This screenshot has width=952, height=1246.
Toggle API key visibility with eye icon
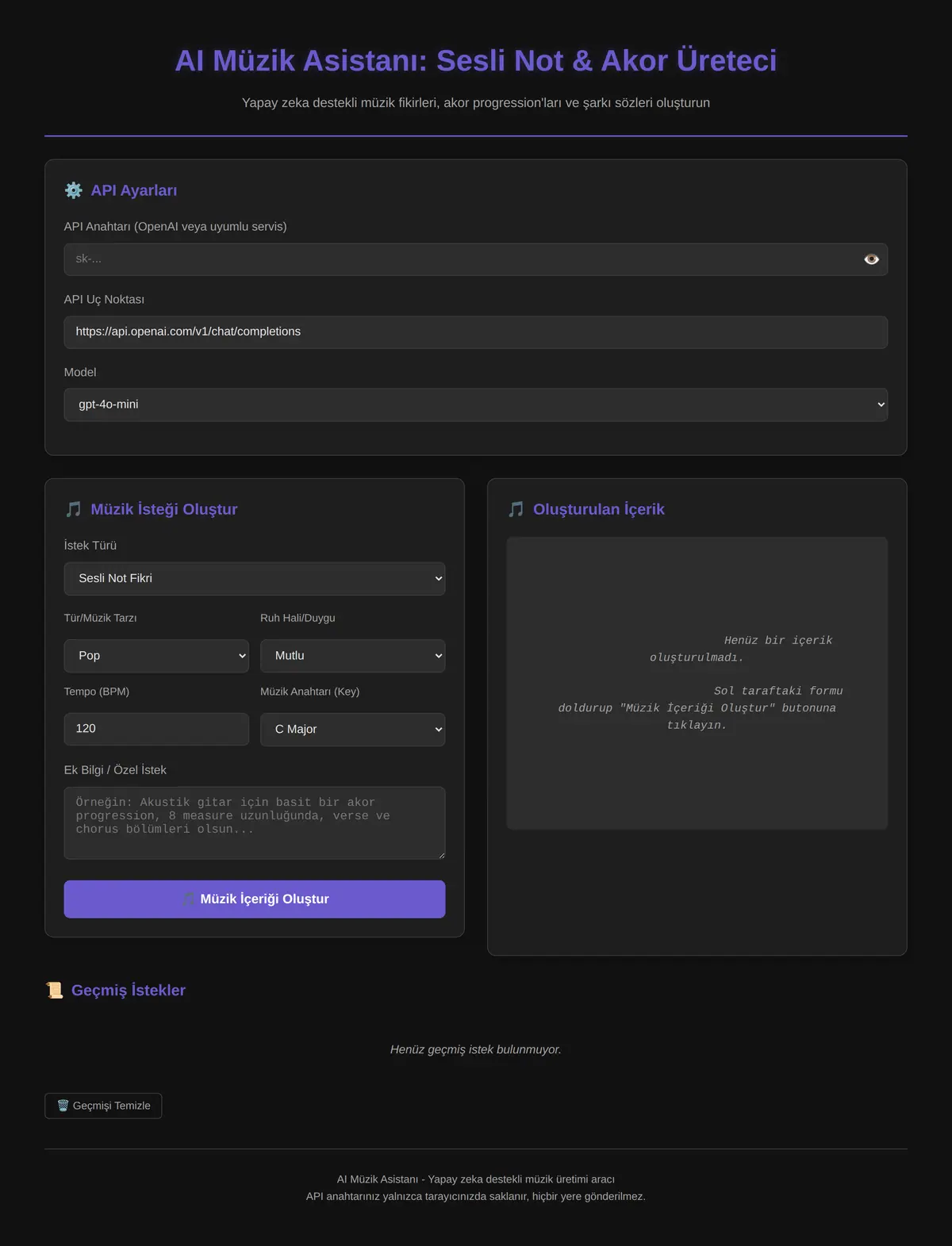pyautogui.click(x=871, y=259)
